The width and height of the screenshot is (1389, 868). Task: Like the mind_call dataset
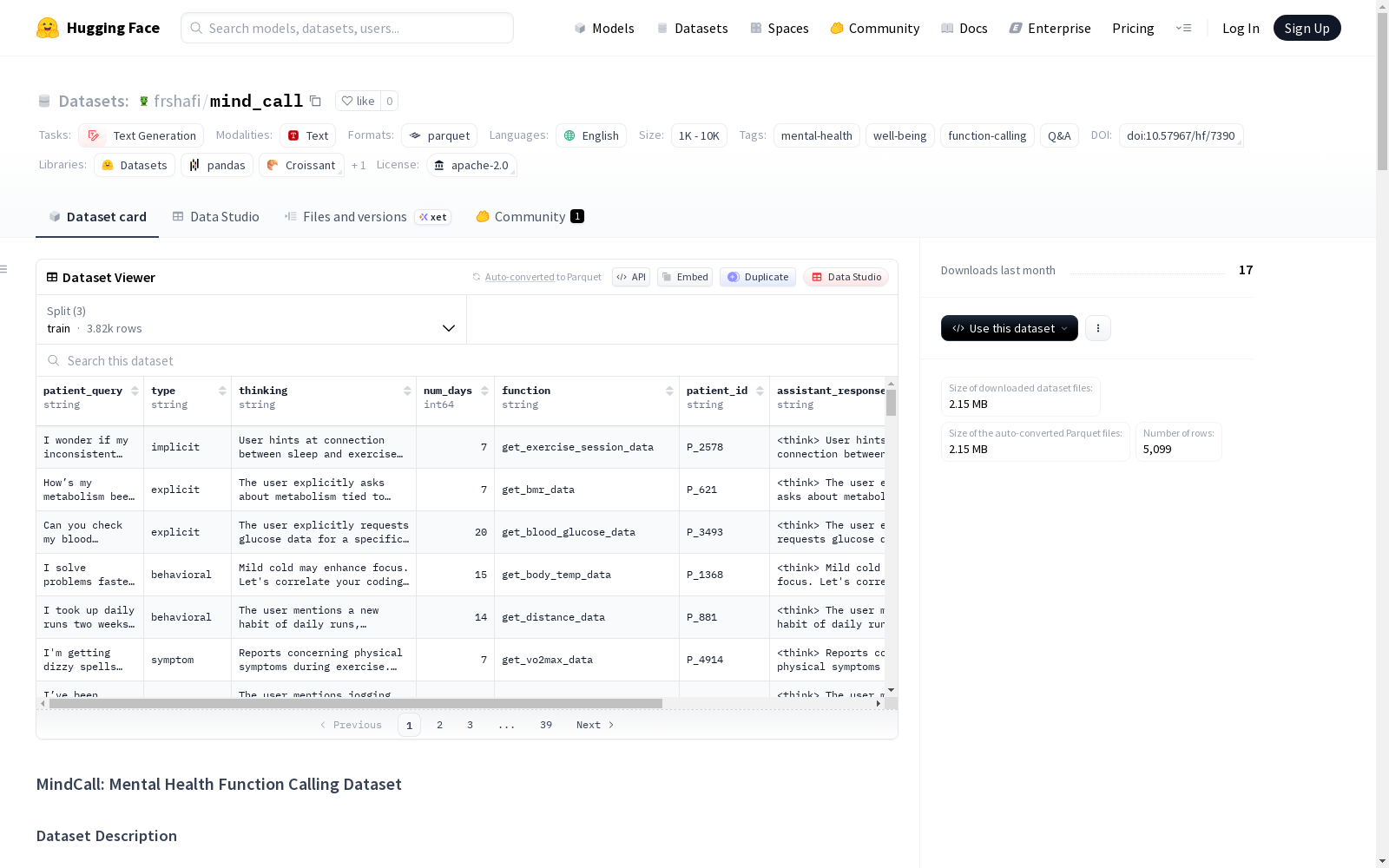[x=358, y=101]
